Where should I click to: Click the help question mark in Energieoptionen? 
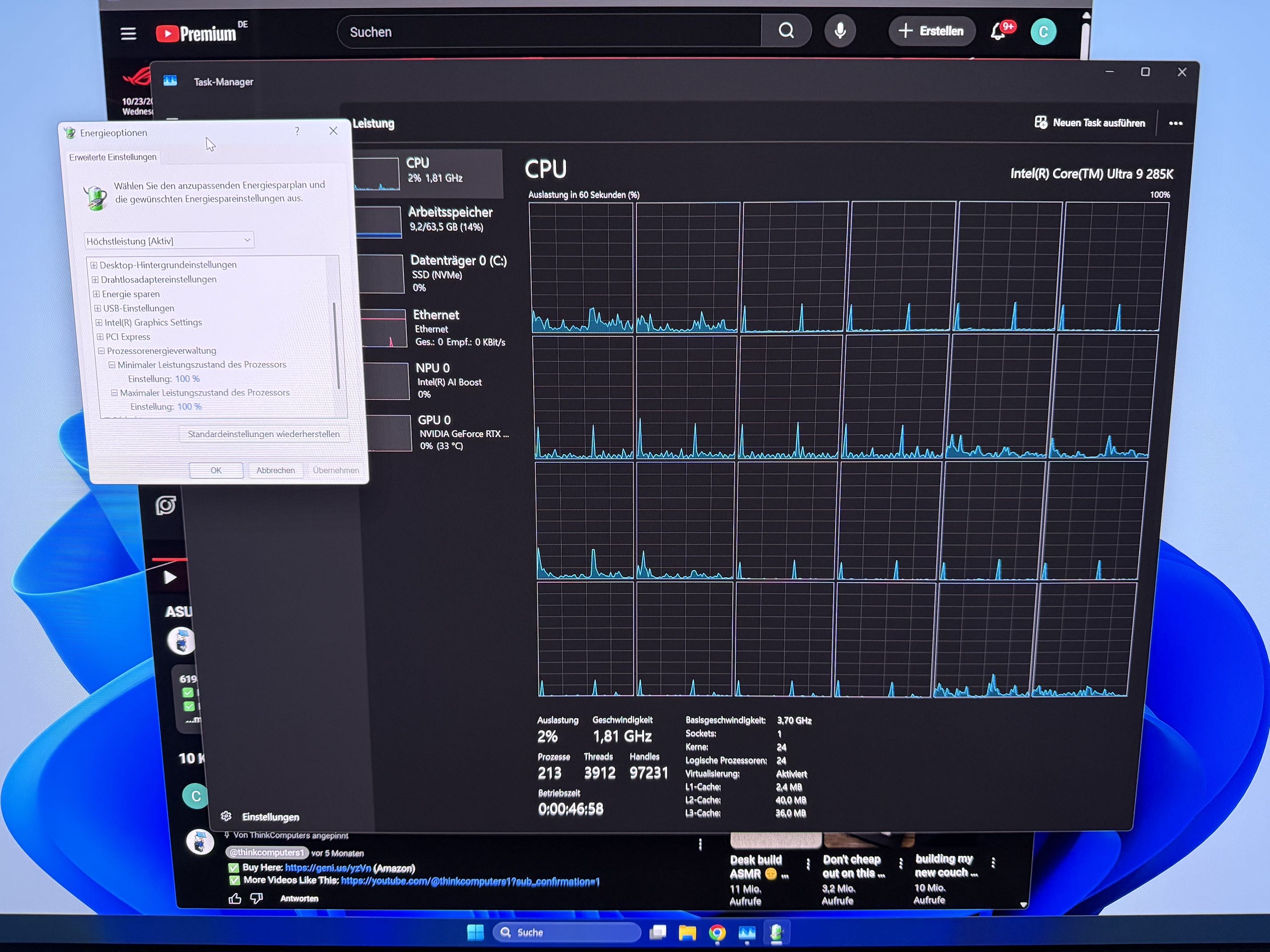click(297, 132)
